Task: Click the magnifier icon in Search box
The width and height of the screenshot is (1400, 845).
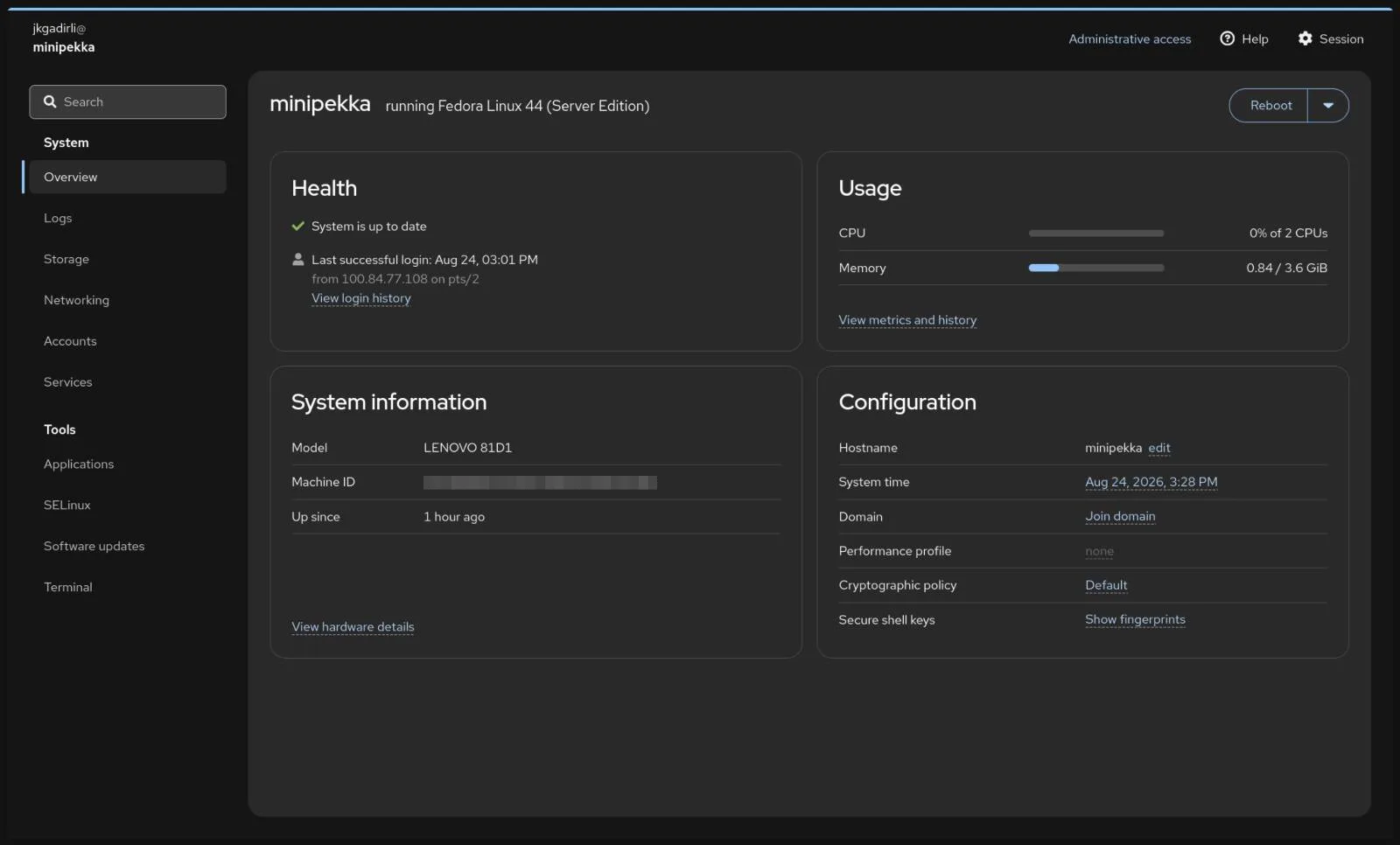Action: pyautogui.click(x=50, y=101)
